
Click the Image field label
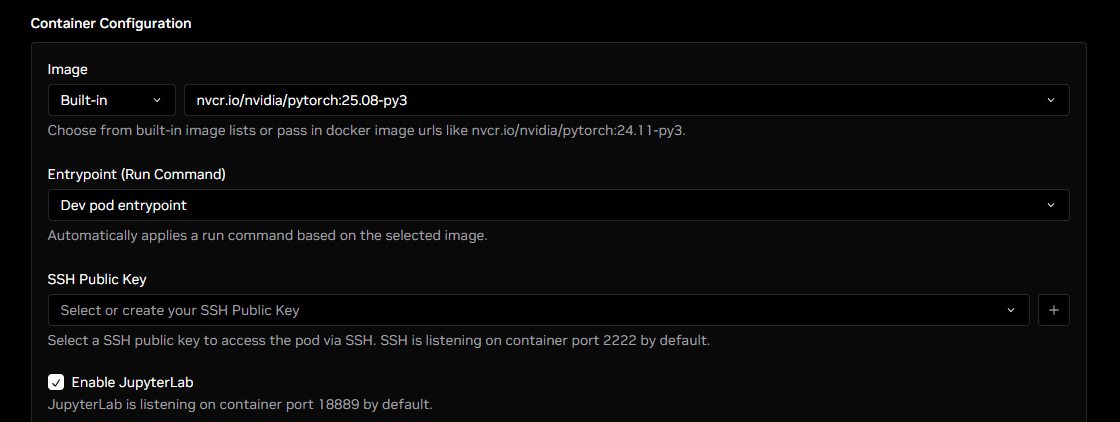click(67, 69)
